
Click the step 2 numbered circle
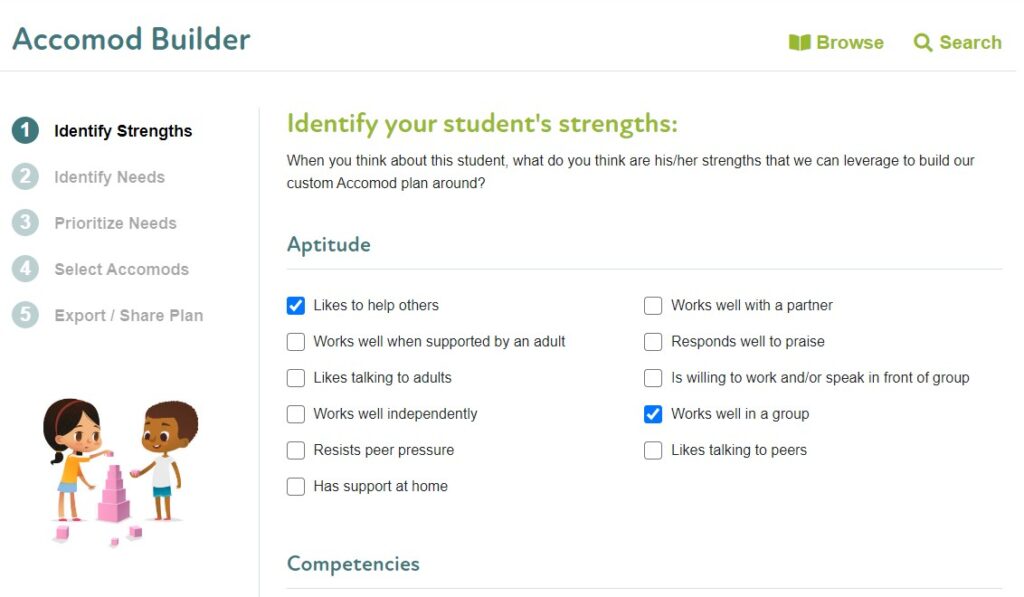coord(25,176)
